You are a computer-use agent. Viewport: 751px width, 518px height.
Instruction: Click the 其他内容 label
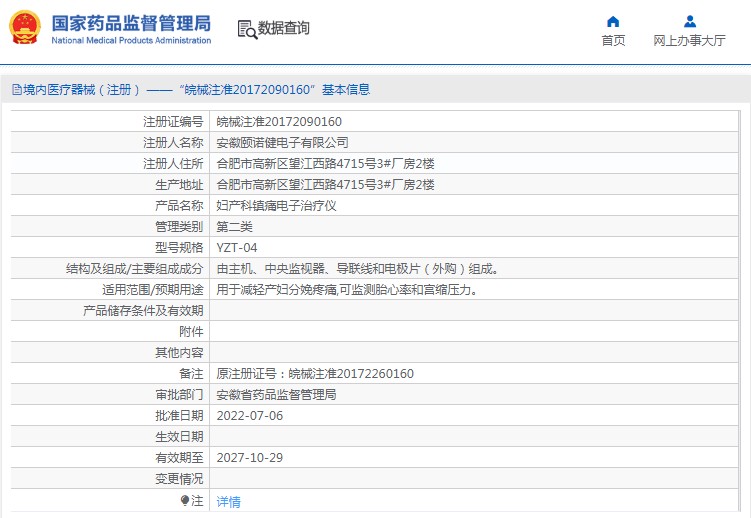pos(179,353)
